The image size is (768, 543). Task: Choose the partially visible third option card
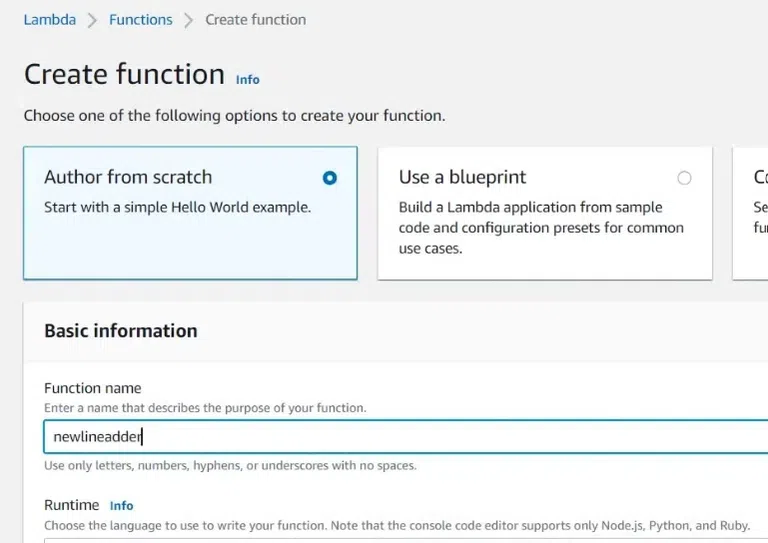tap(752, 212)
